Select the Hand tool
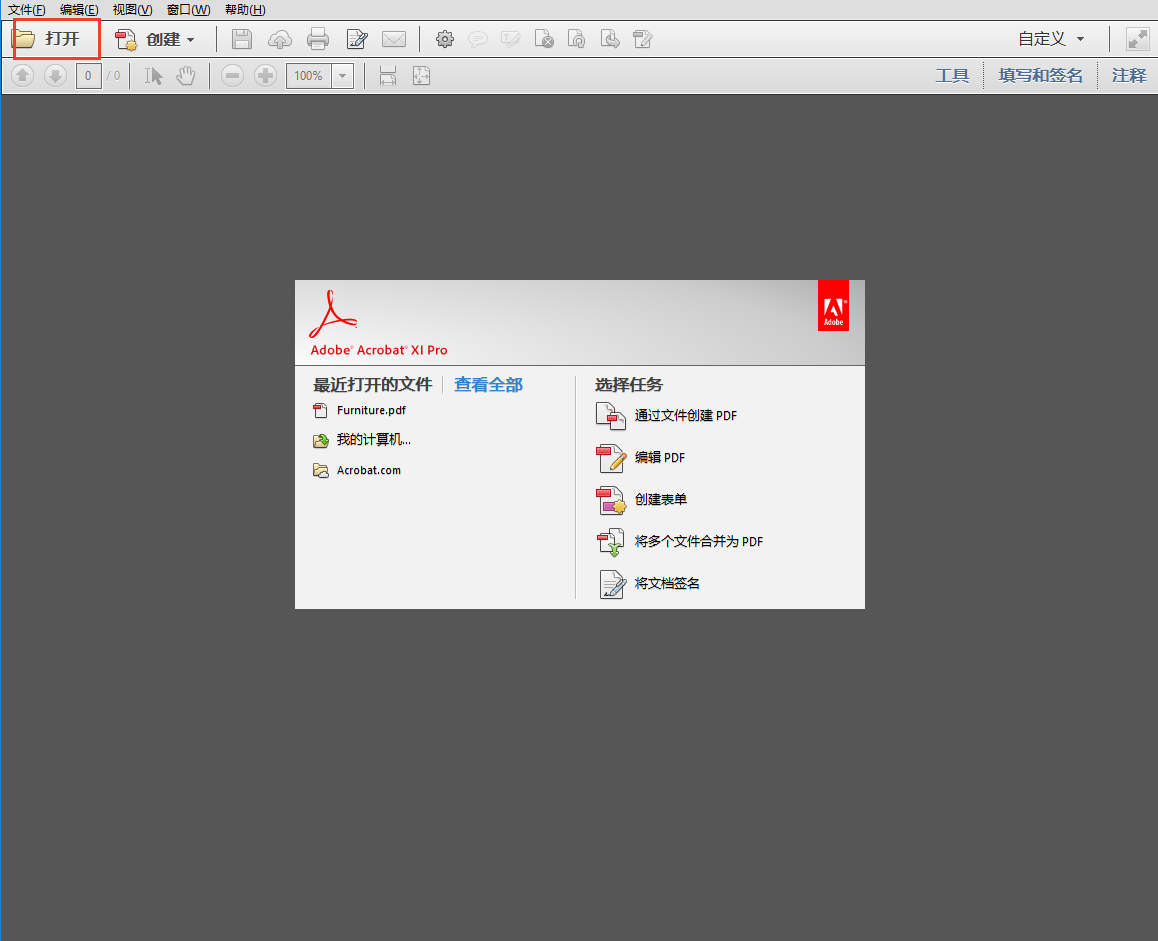 point(185,75)
